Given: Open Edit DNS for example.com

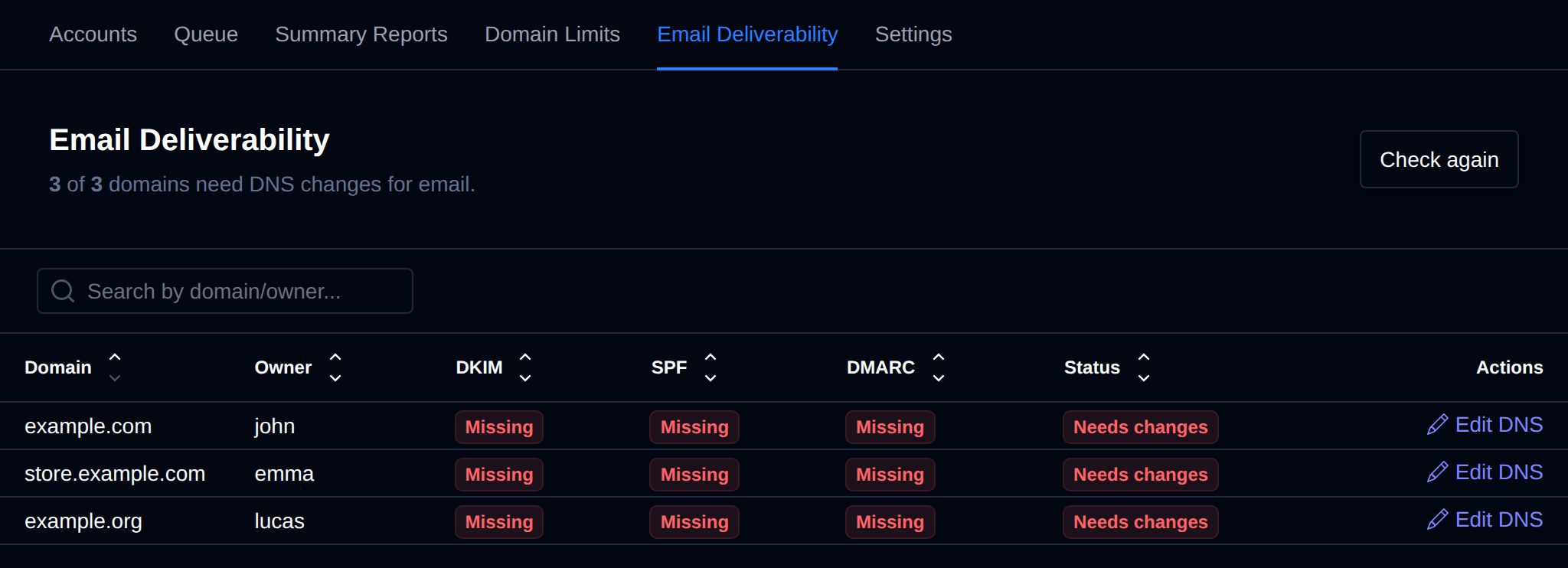Looking at the screenshot, I should 1485,425.
